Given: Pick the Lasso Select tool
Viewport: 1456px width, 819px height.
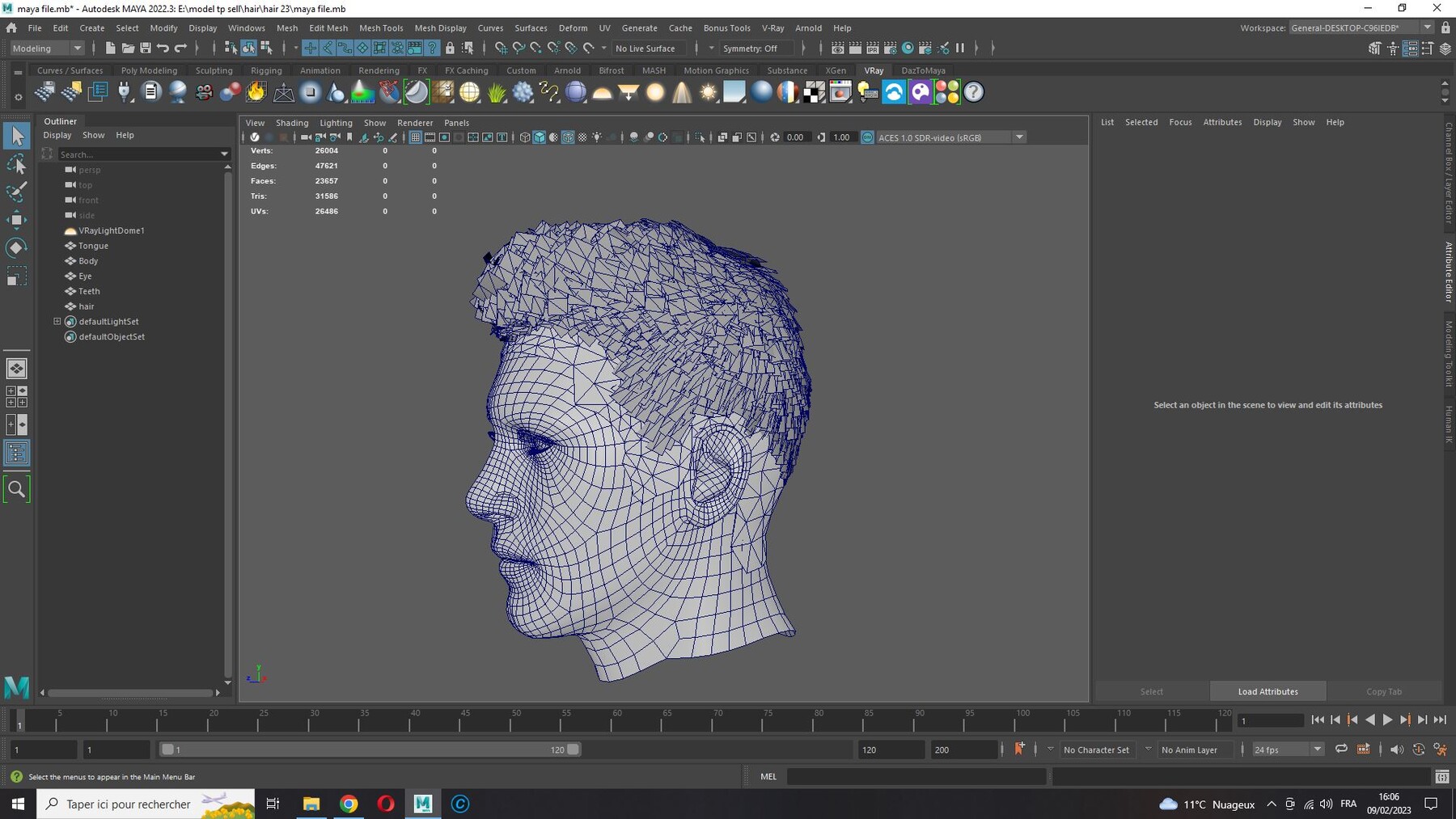Looking at the screenshot, I should [x=16, y=164].
